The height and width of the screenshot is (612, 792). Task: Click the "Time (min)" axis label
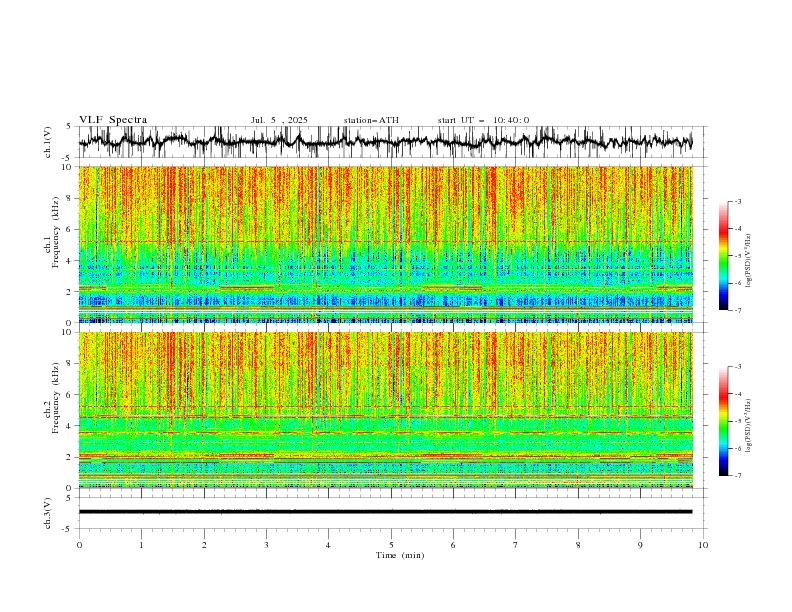[400, 555]
